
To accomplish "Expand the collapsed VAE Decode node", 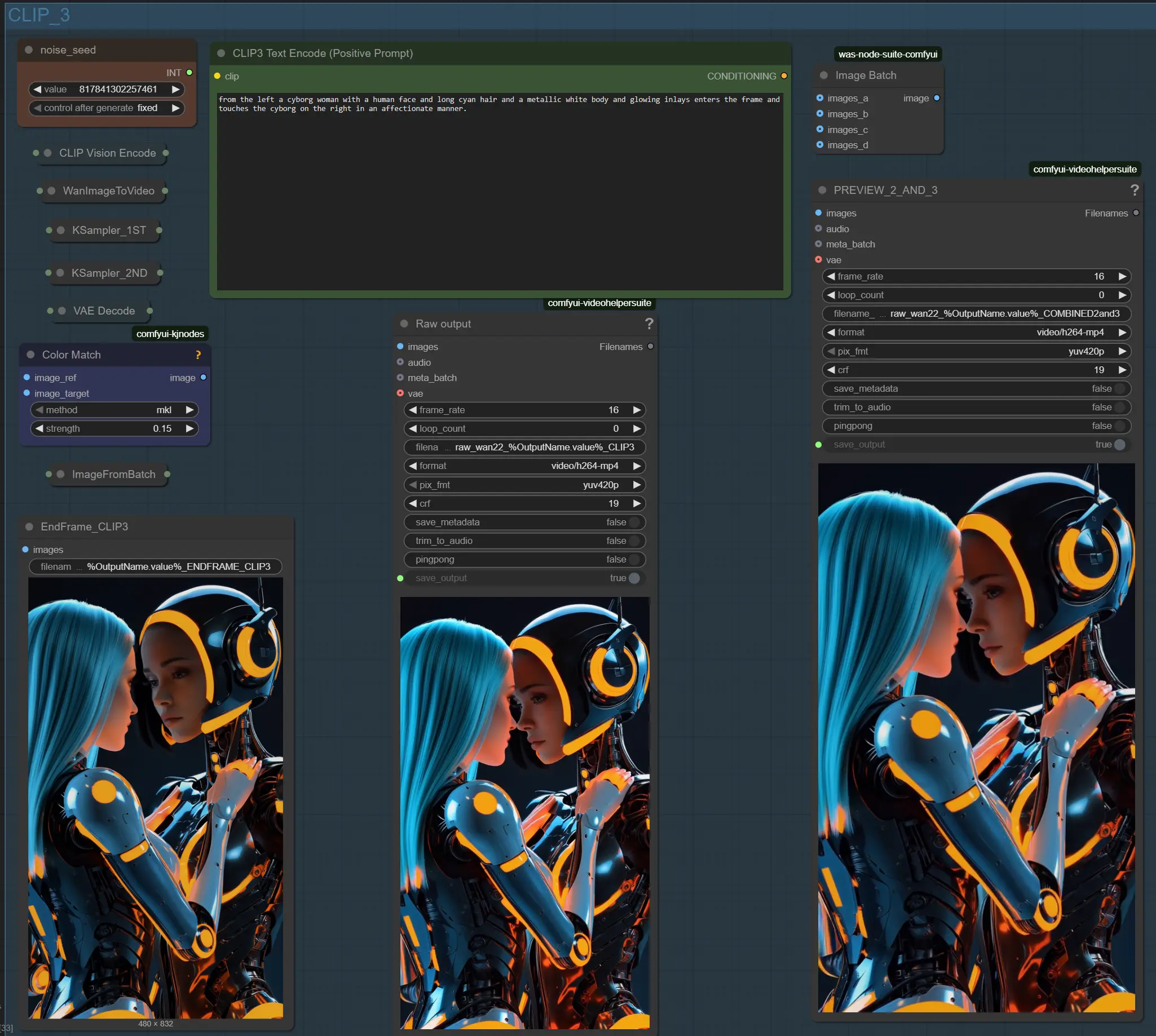I will 62,311.
